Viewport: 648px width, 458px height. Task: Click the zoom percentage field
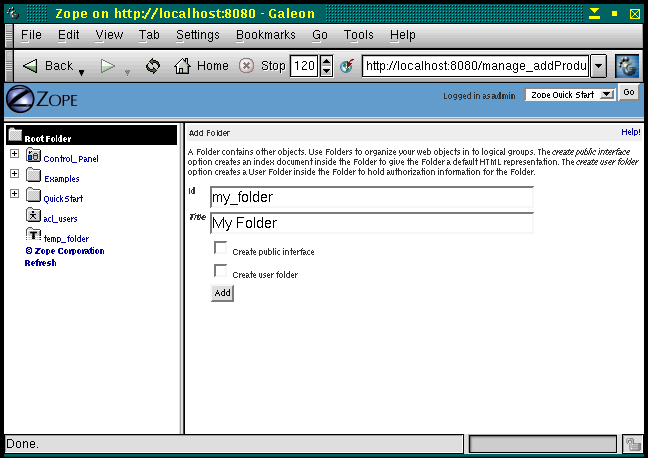304,66
